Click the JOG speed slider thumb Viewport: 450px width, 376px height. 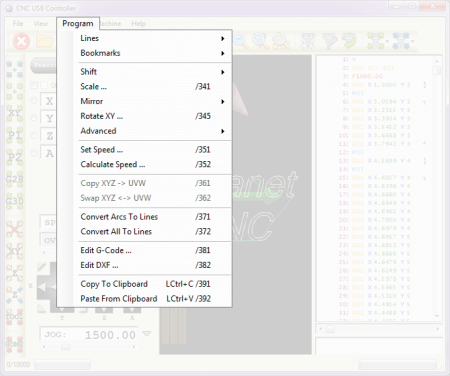[x=65, y=347]
